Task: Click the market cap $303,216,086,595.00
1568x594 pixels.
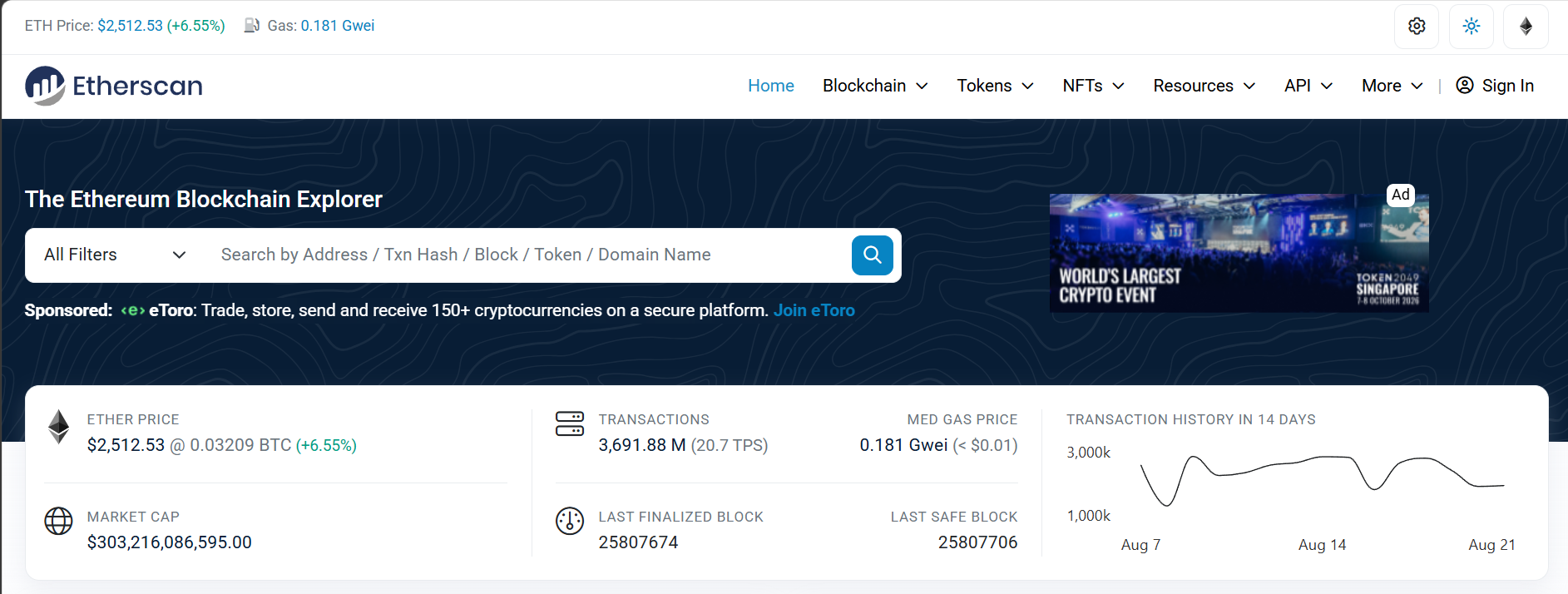Action: 169,542
